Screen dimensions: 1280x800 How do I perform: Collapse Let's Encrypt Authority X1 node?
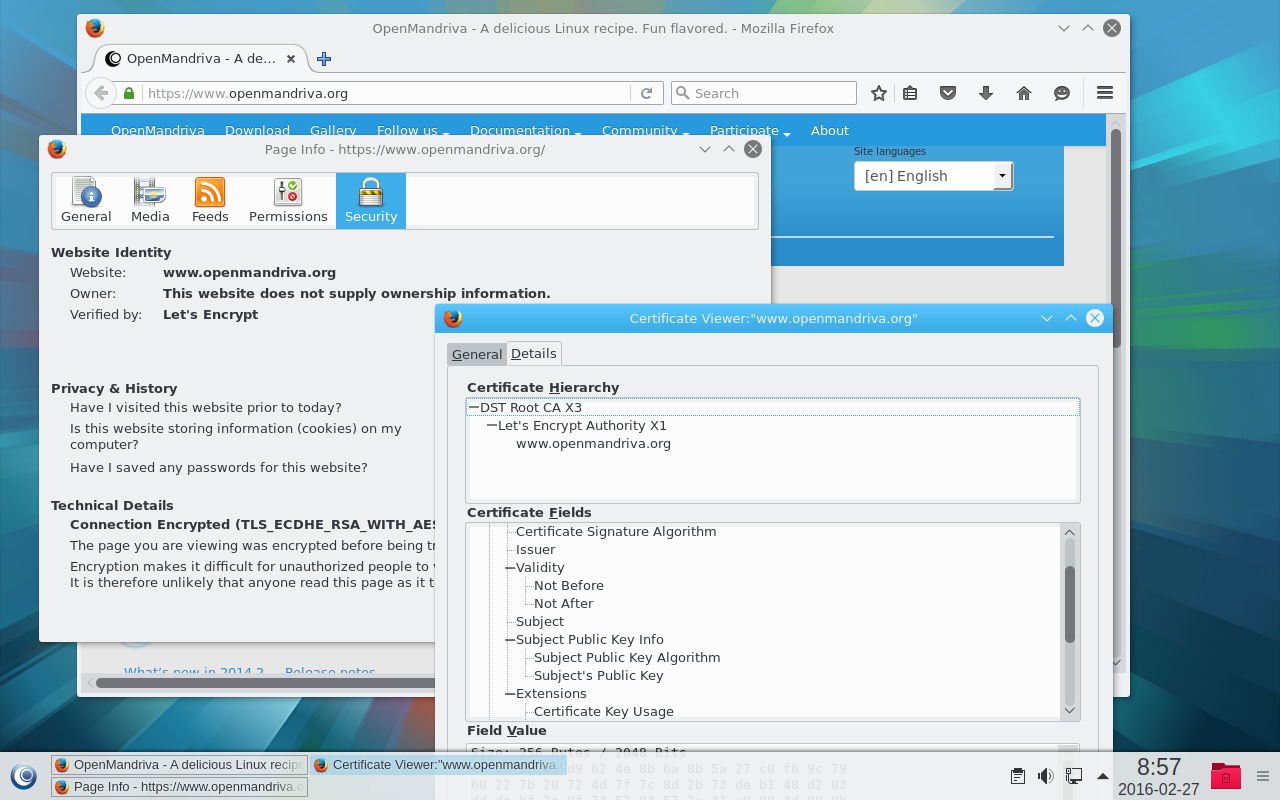pos(492,426)
